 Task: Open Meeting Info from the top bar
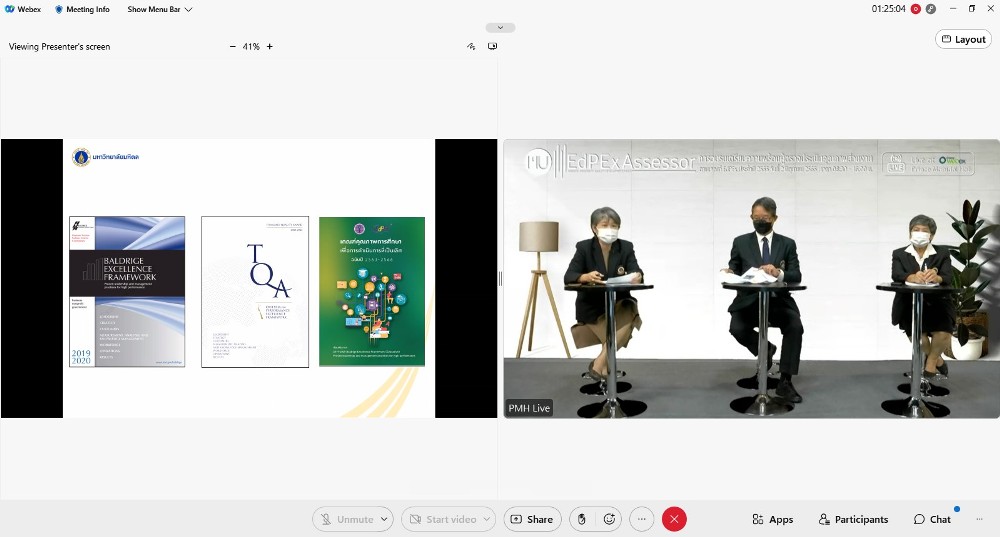(82, 9)
